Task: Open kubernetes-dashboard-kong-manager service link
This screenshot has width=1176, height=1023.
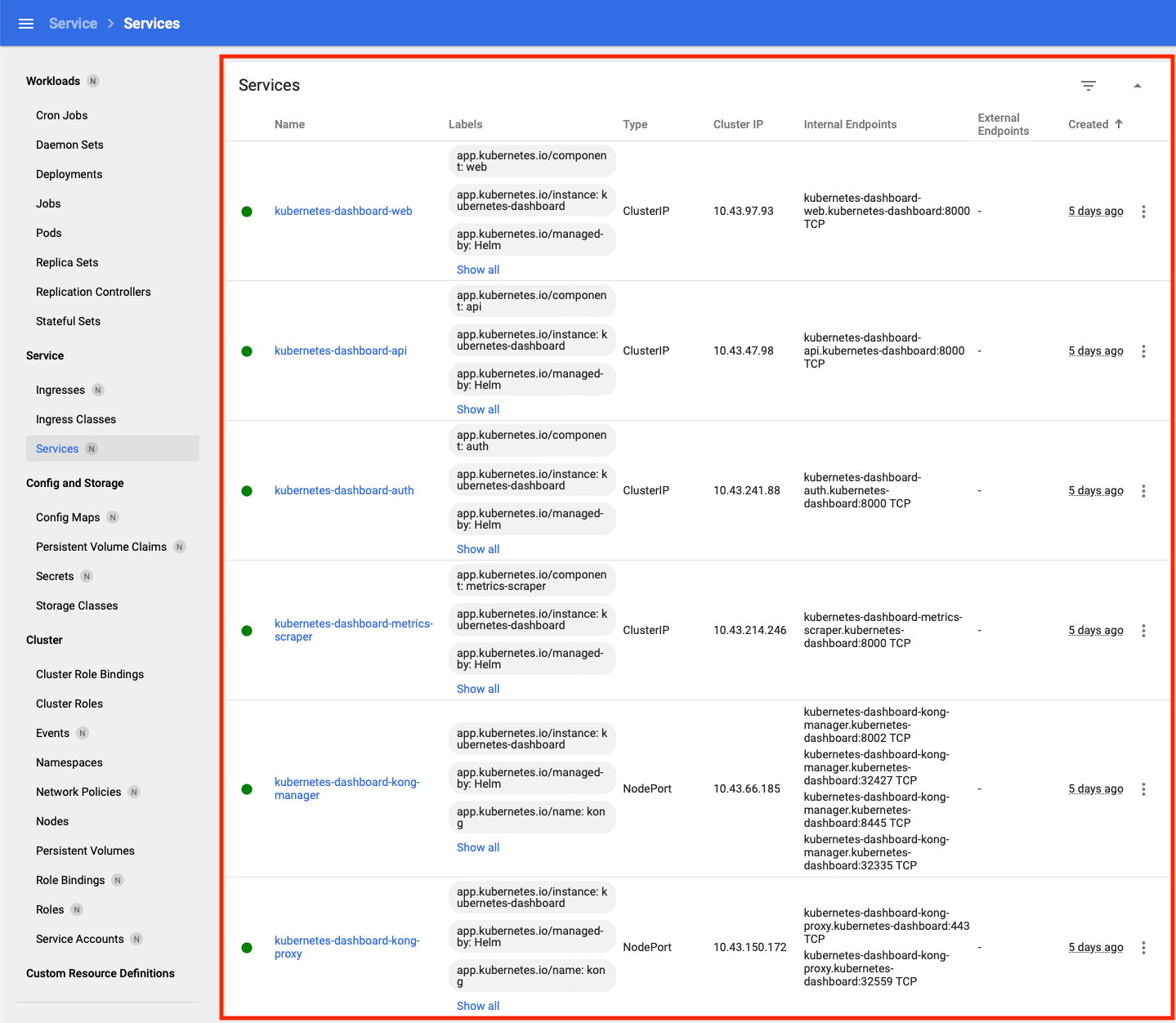Action: (347, 788)
